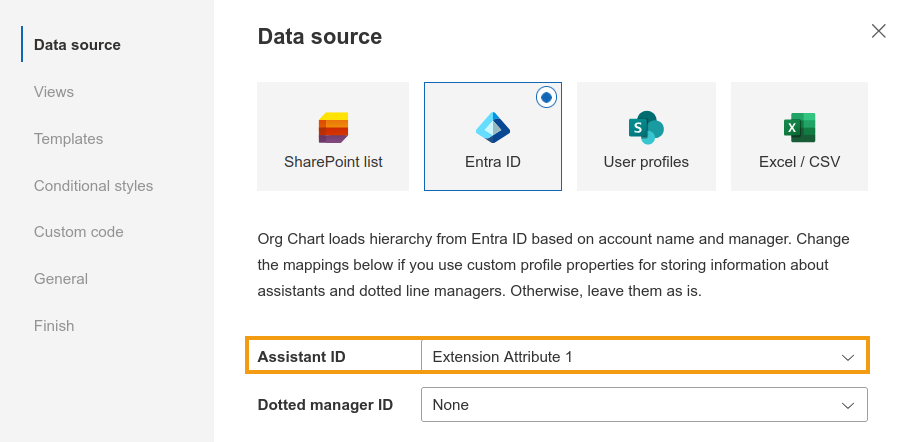Screen dimensions: 906x442
Task: Close the Data source dialog
Action: (x=878, y=31)
